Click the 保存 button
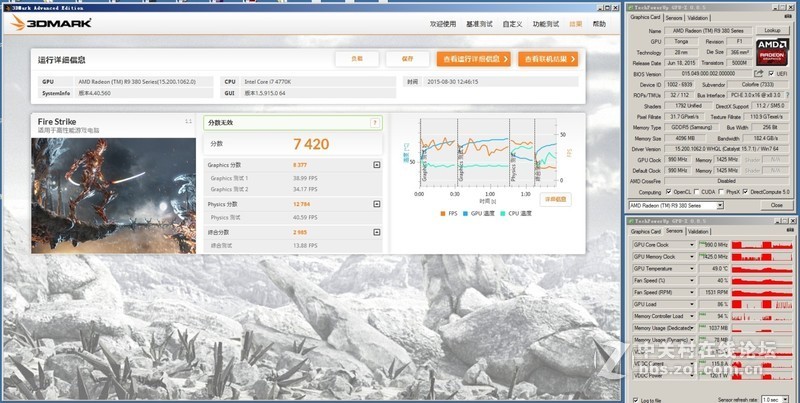 tap(407, 59)
